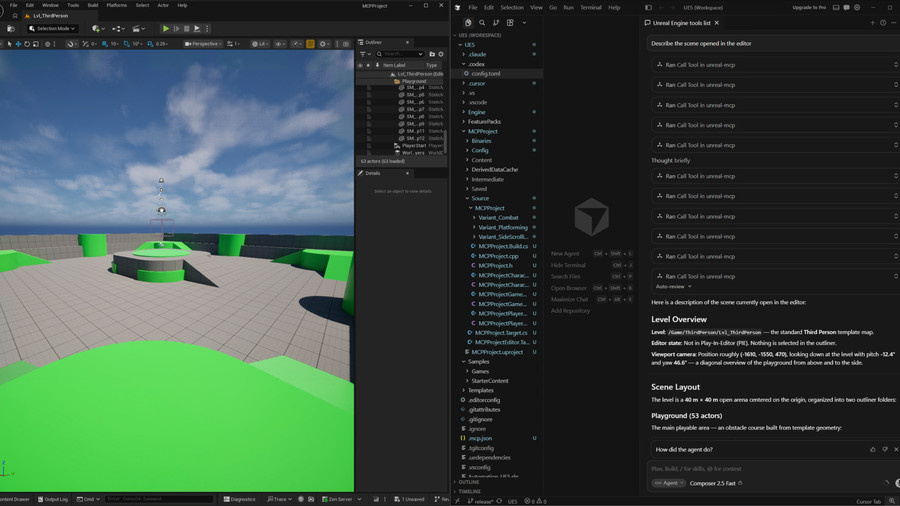
Task: Open Cursor settings gear in title bar
Action: coord(857,7)
